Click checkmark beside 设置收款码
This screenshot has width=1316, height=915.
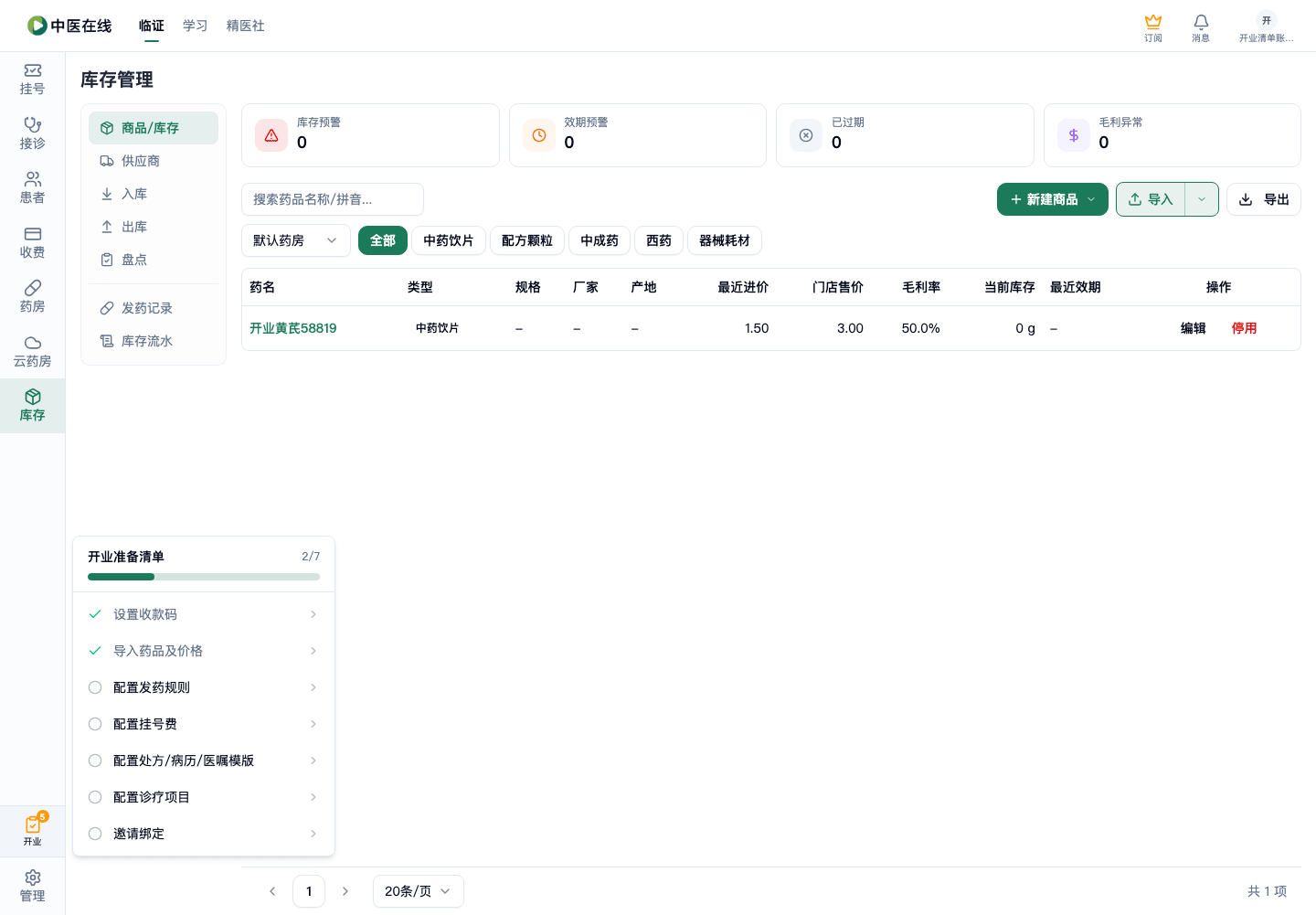(95, 614)
